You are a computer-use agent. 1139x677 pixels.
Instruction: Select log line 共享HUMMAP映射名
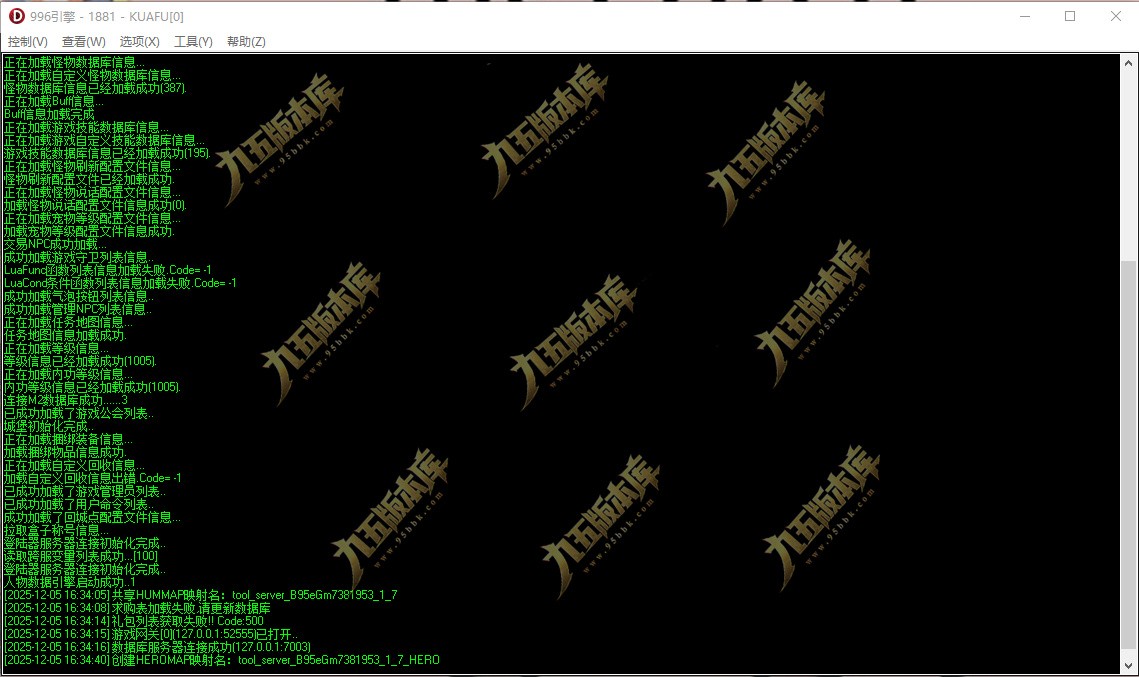coord(200,595)
